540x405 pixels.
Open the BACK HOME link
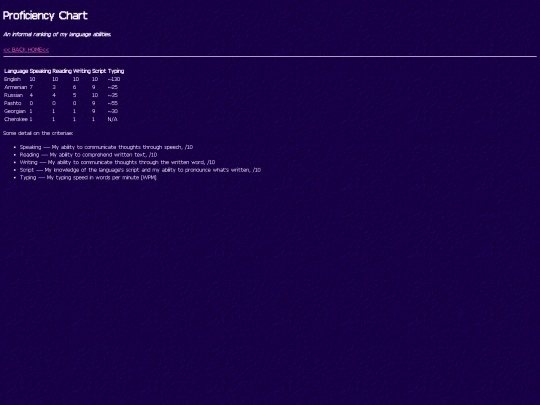pos(26,50)
